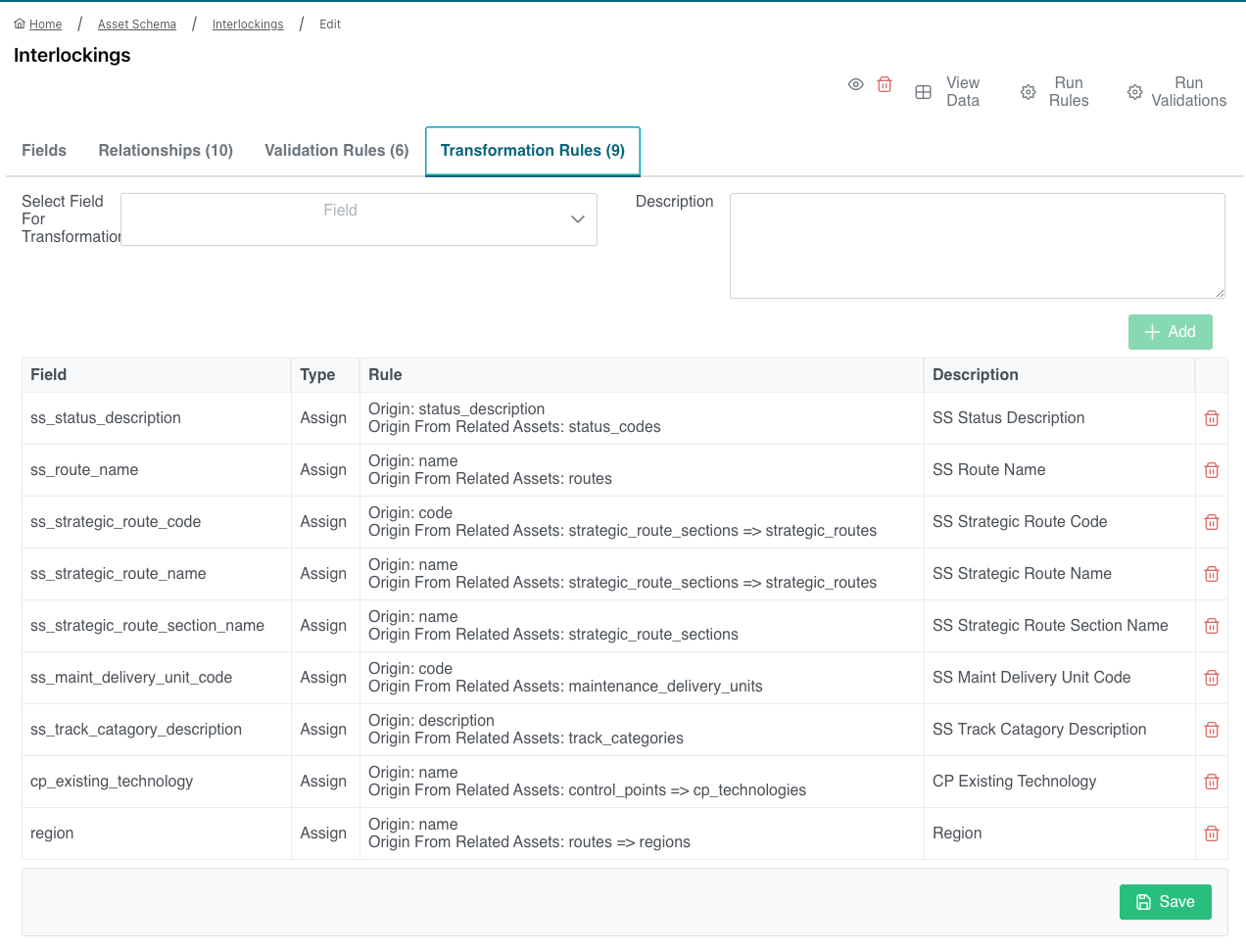This screenshot has height=952, width=1246.
Task: Navigate to Asset Schema breadcrumb link
Action: [137, 24]
